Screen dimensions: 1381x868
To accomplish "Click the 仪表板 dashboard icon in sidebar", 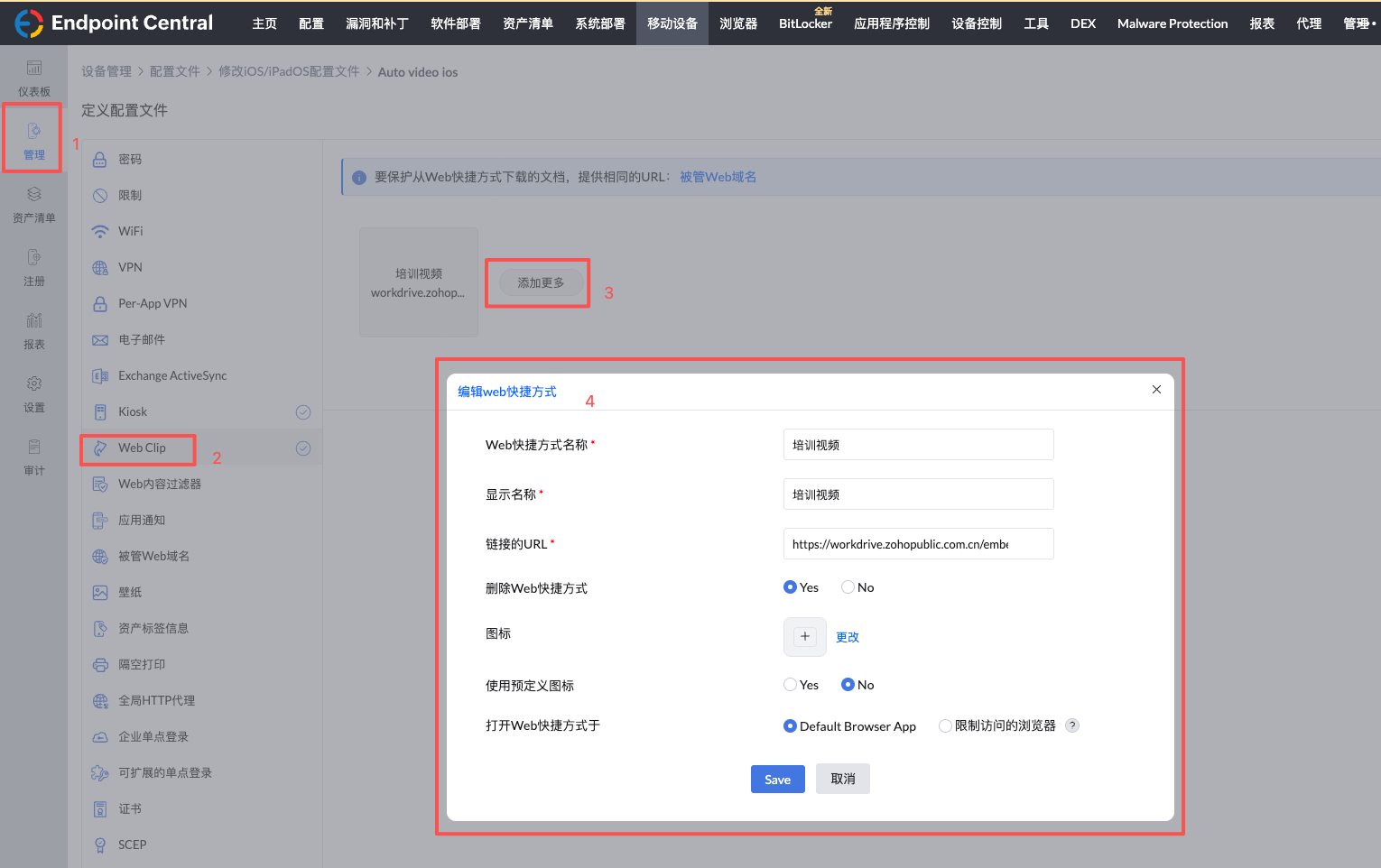I will tap(34, 69).
